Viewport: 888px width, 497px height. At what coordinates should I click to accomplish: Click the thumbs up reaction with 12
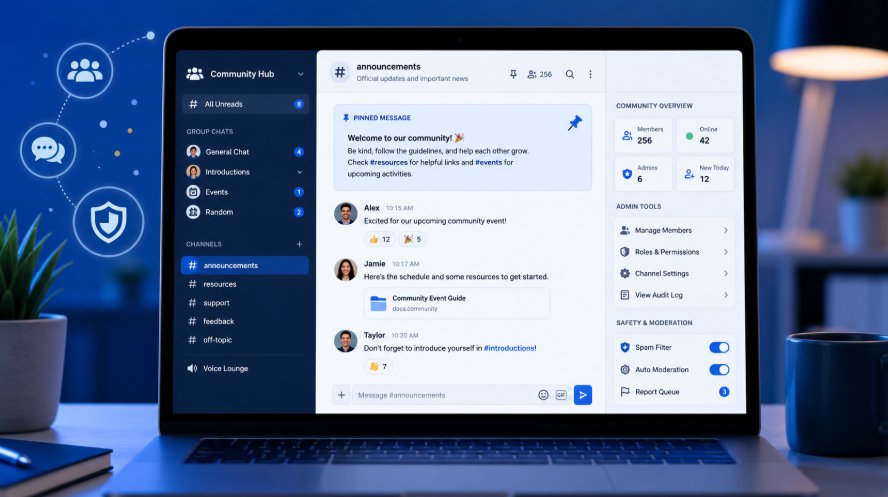(379, 239)
